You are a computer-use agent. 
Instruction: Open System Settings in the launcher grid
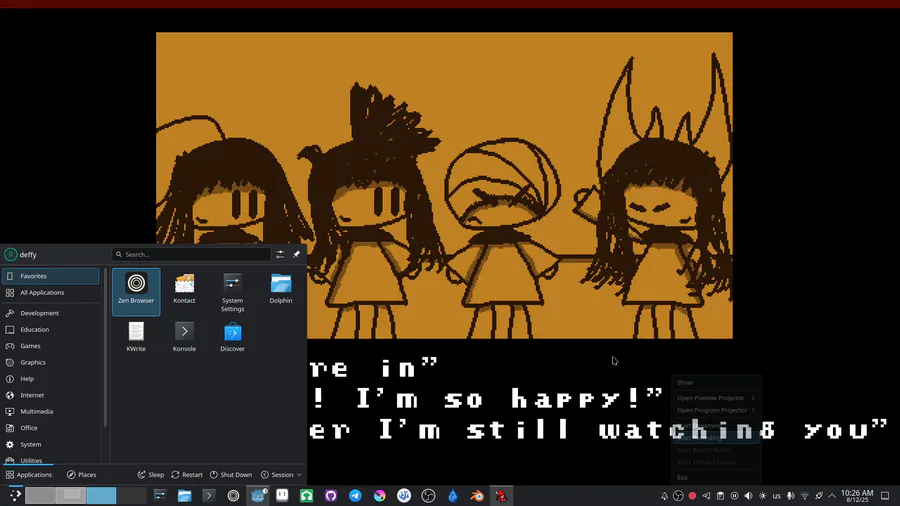pyautogui.click(x=232, y=291)
